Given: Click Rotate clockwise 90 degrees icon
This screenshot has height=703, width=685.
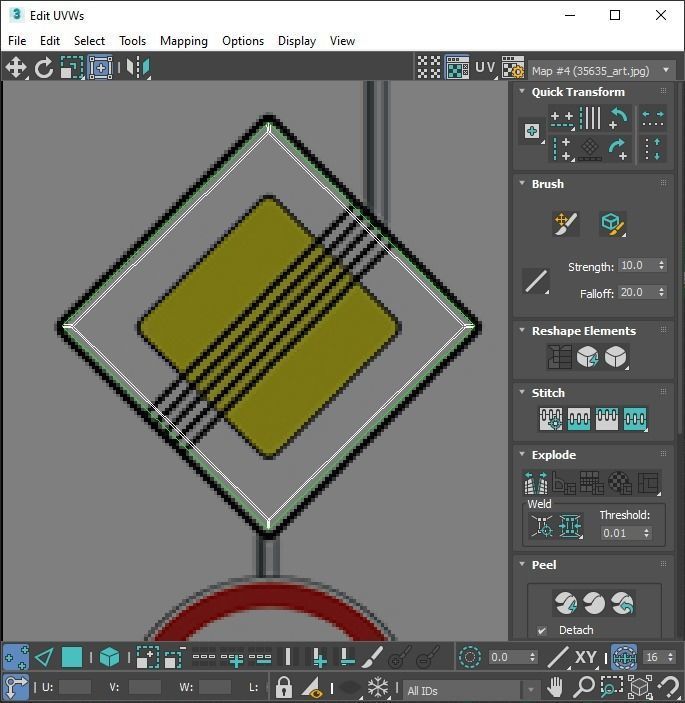Looking at the screenshot, I should coord(619,148).
